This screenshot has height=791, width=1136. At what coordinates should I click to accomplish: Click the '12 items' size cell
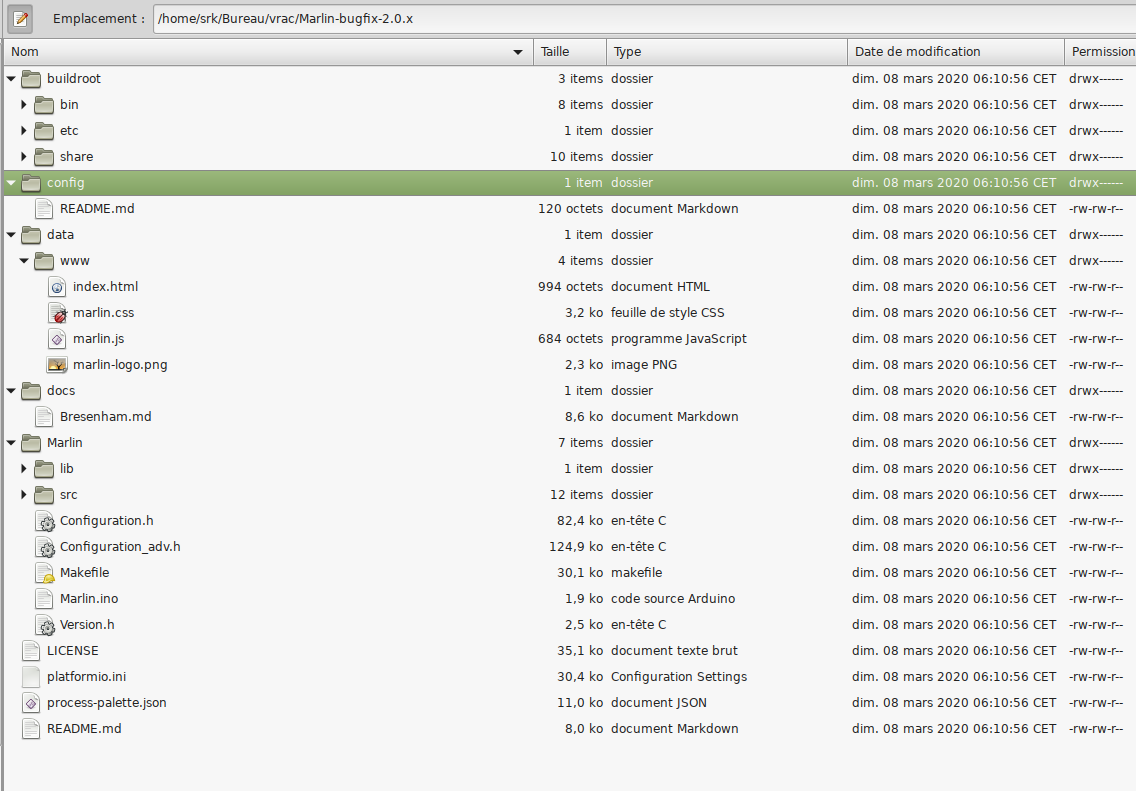pyautogui.click(x=577, y=495)
